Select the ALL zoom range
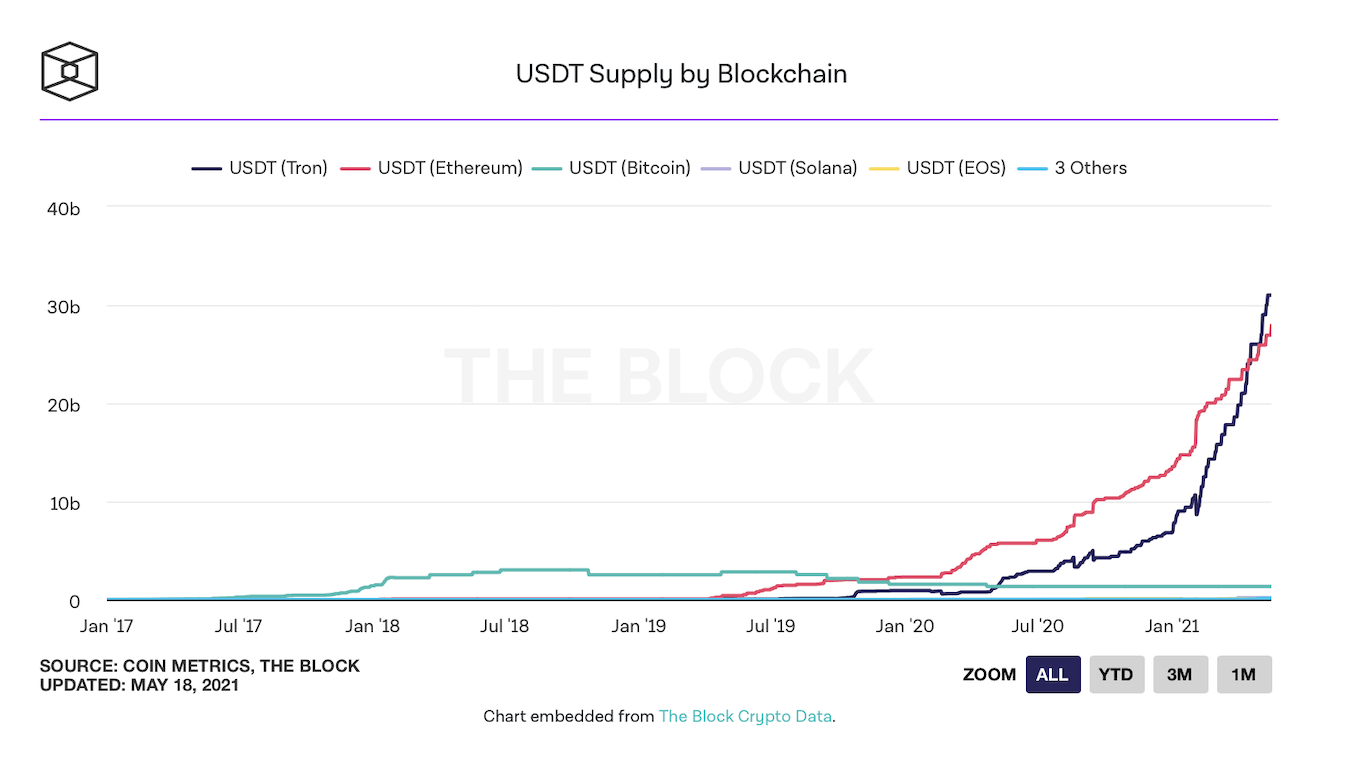Viewport: 1361px width, 777px height. (x=1052, y=675)
